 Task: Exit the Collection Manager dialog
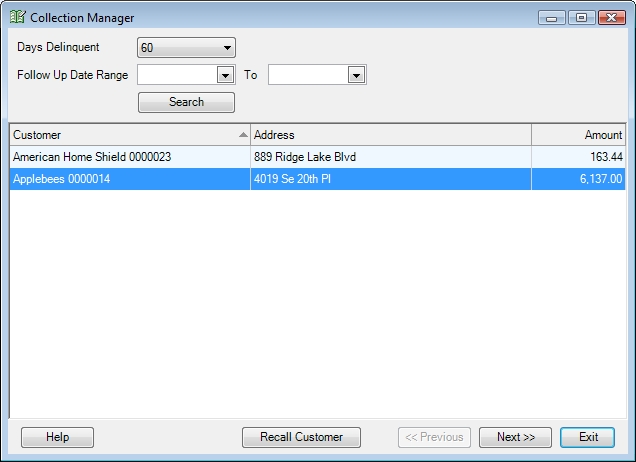[588, 437]
